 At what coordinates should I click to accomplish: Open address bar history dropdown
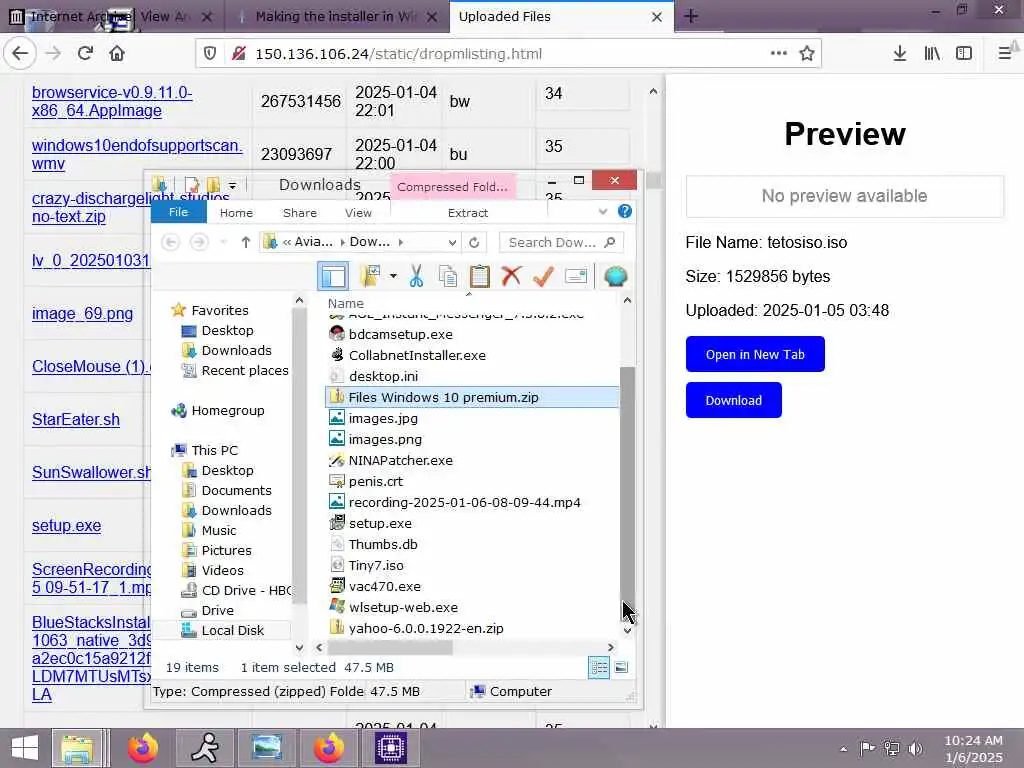(452, 242)
